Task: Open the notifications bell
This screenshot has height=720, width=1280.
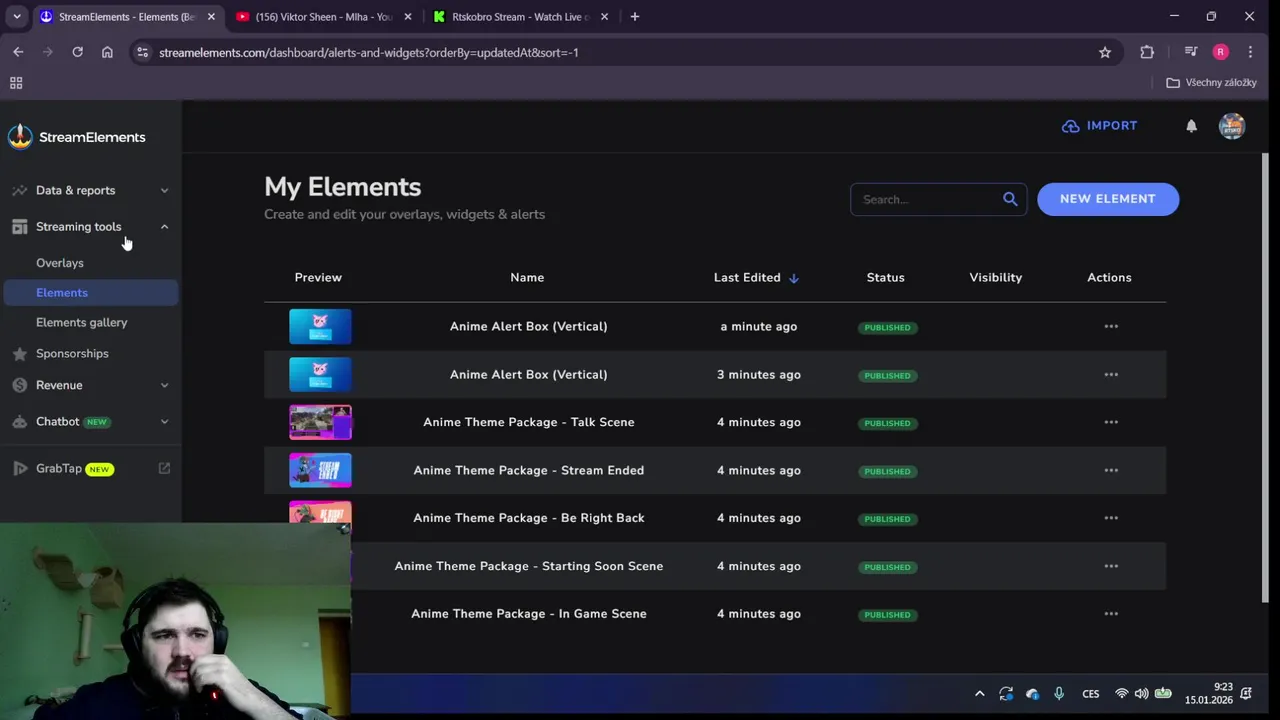Action: [1191, 126]
